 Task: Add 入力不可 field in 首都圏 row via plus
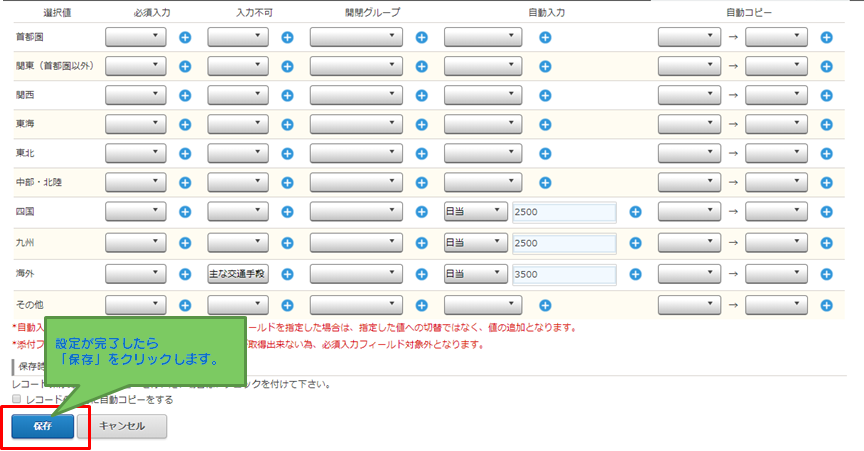click(x=287, y=37)
